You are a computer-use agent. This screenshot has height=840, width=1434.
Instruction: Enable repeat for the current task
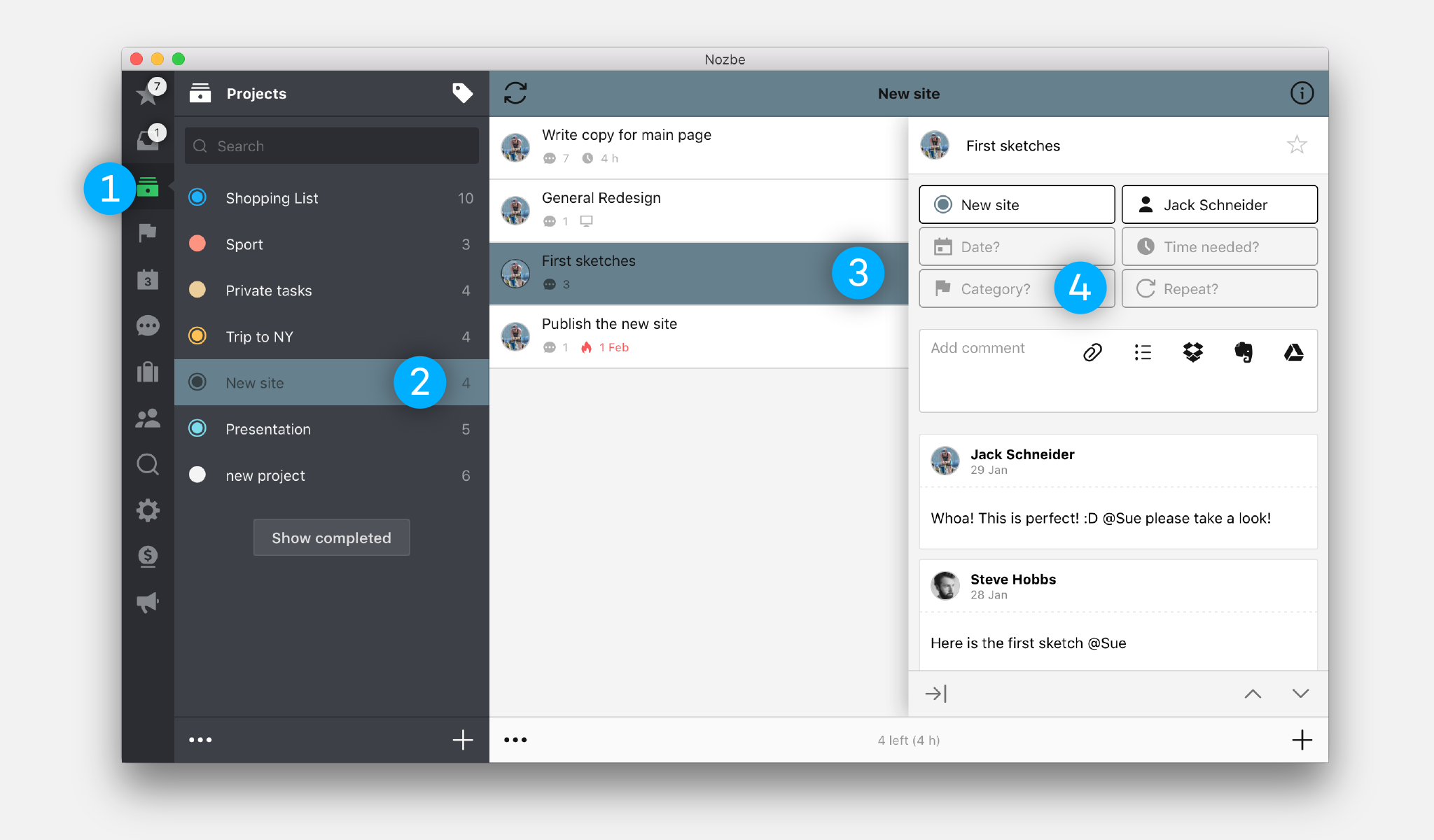coord(1219,289)
